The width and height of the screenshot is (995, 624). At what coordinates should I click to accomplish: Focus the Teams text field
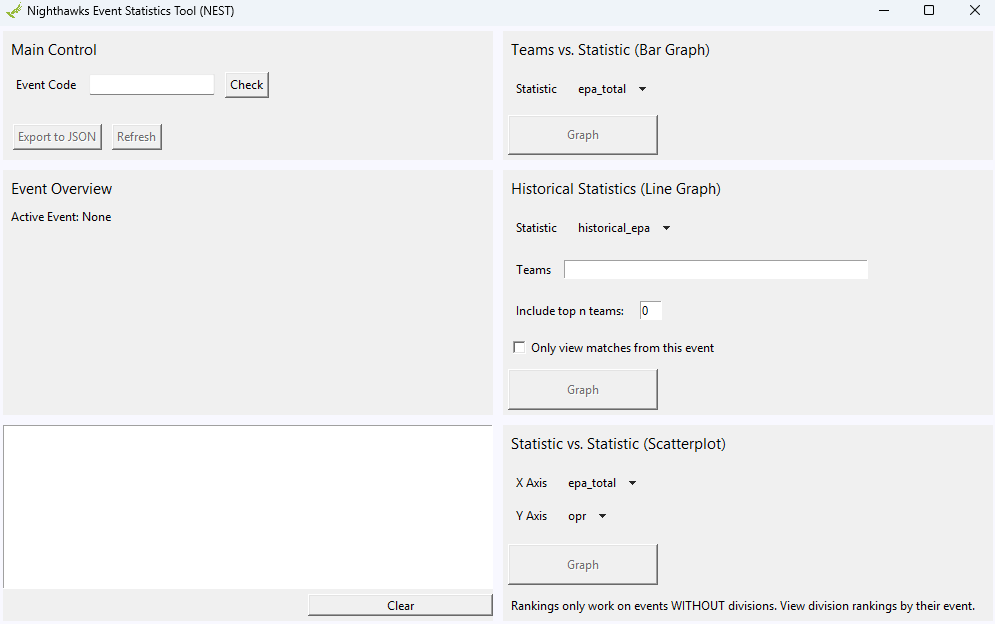[716, 269]
